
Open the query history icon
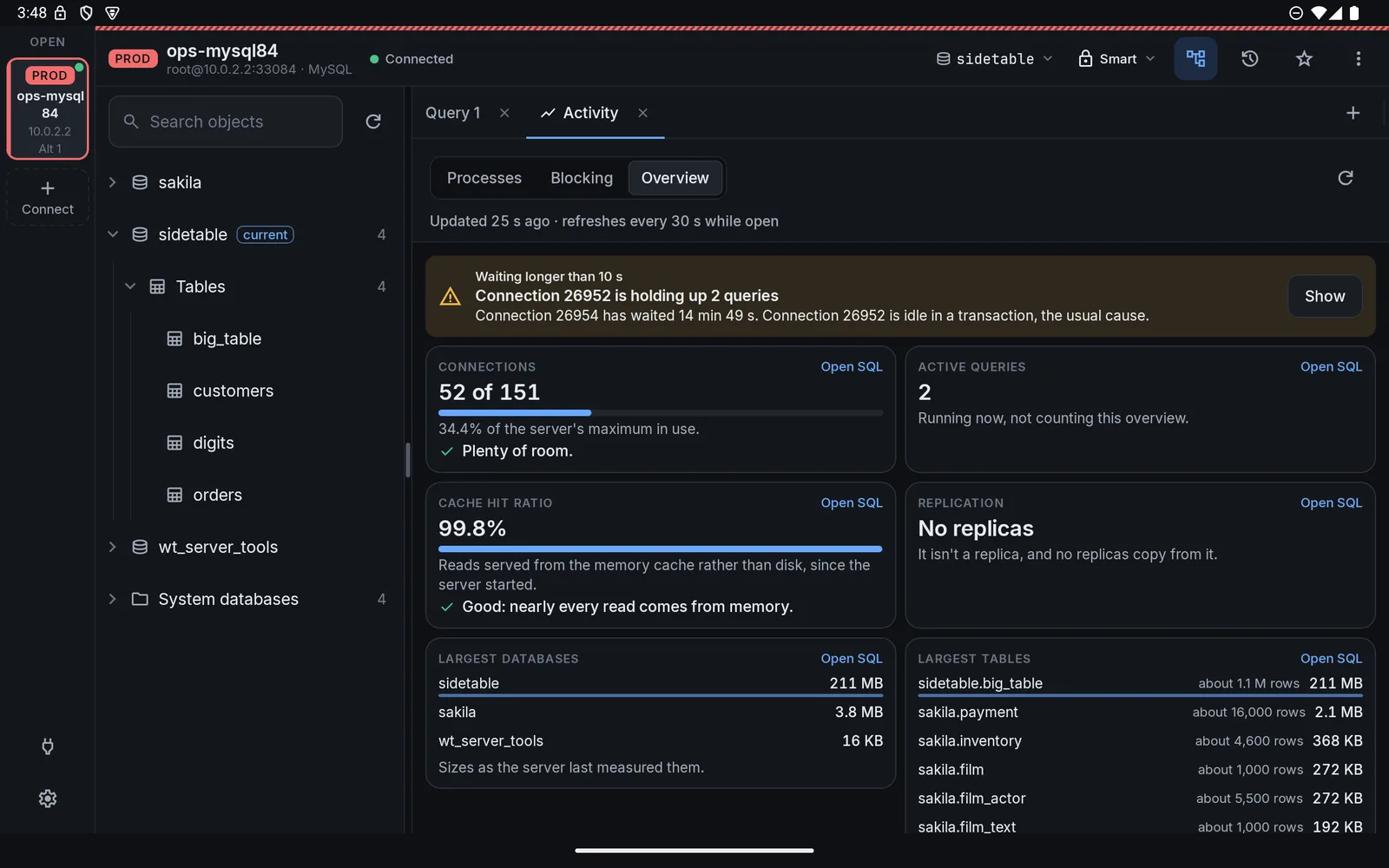click(1250, 59)
